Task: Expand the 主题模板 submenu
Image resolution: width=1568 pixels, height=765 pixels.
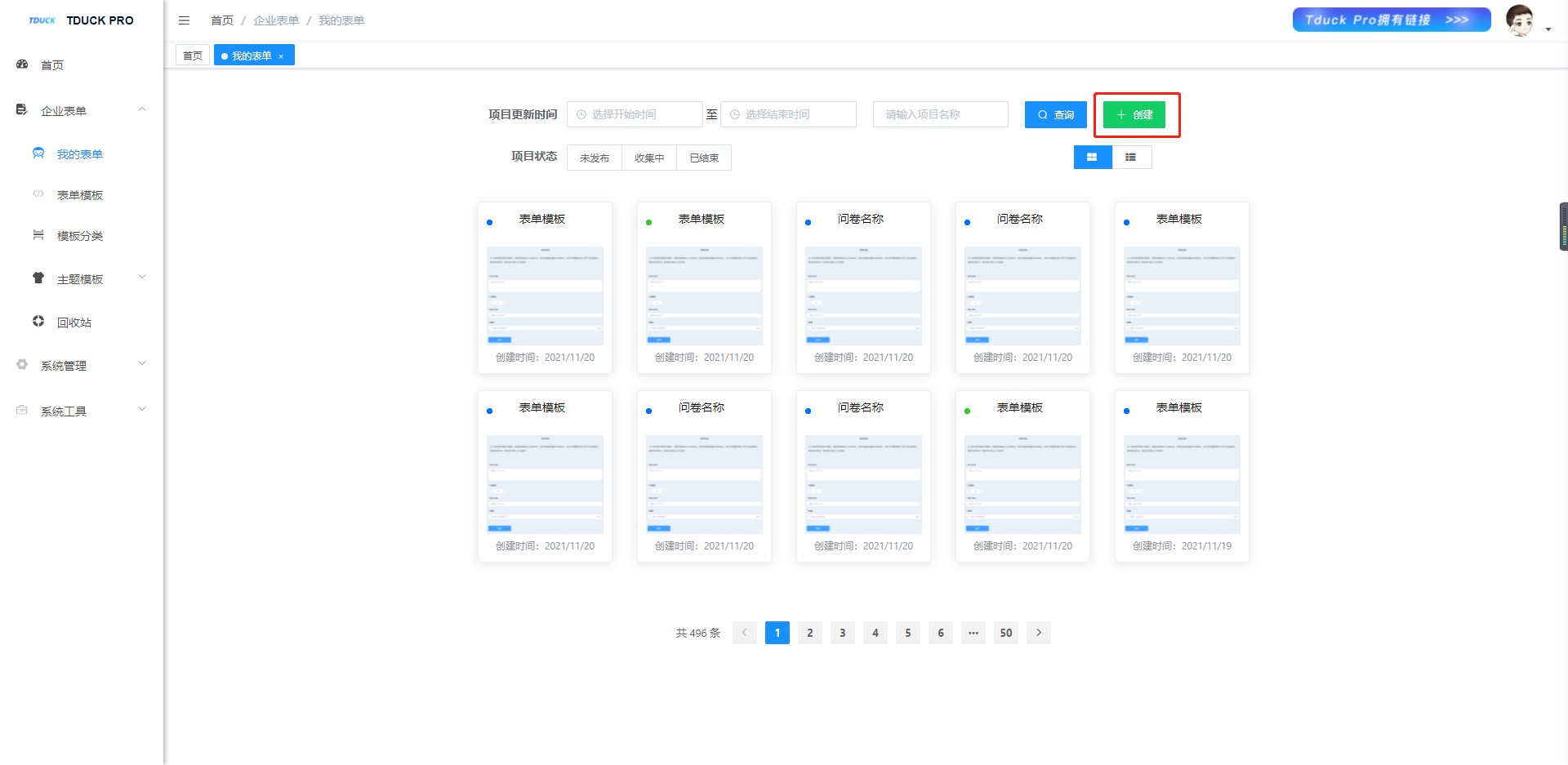Action: point(142,278)
